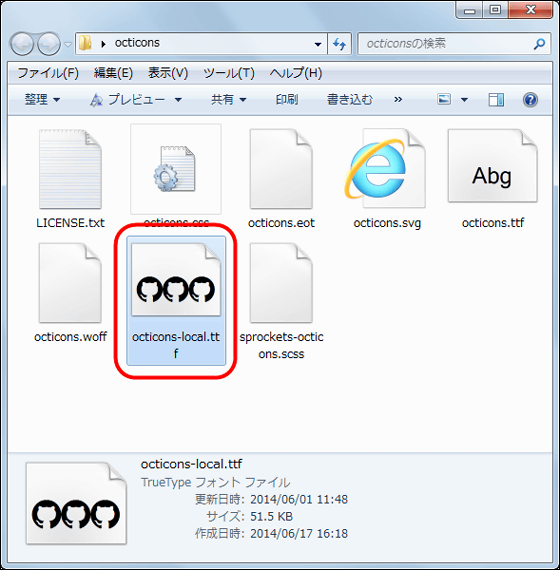Open the recent pages dropdown arrow
560x570 pixels.
click(x=68, y=44)
